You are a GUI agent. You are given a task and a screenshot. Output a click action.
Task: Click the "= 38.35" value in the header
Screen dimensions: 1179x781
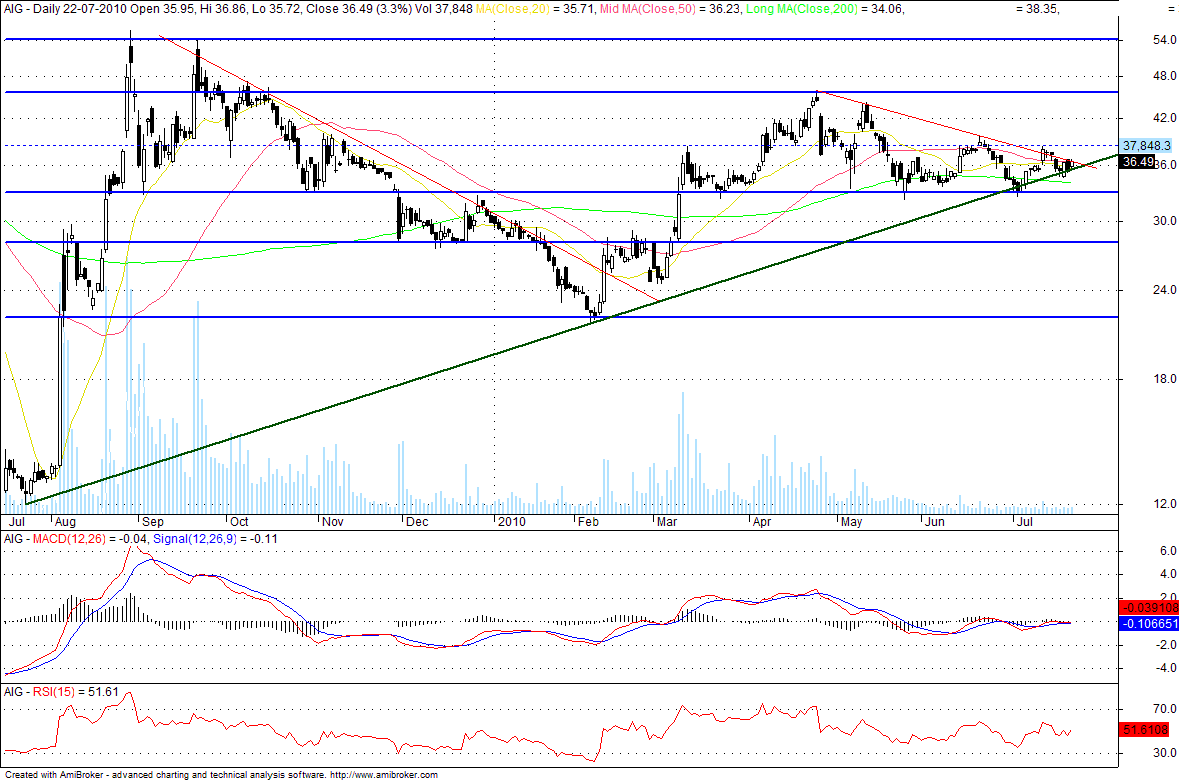pos(1037,9)
